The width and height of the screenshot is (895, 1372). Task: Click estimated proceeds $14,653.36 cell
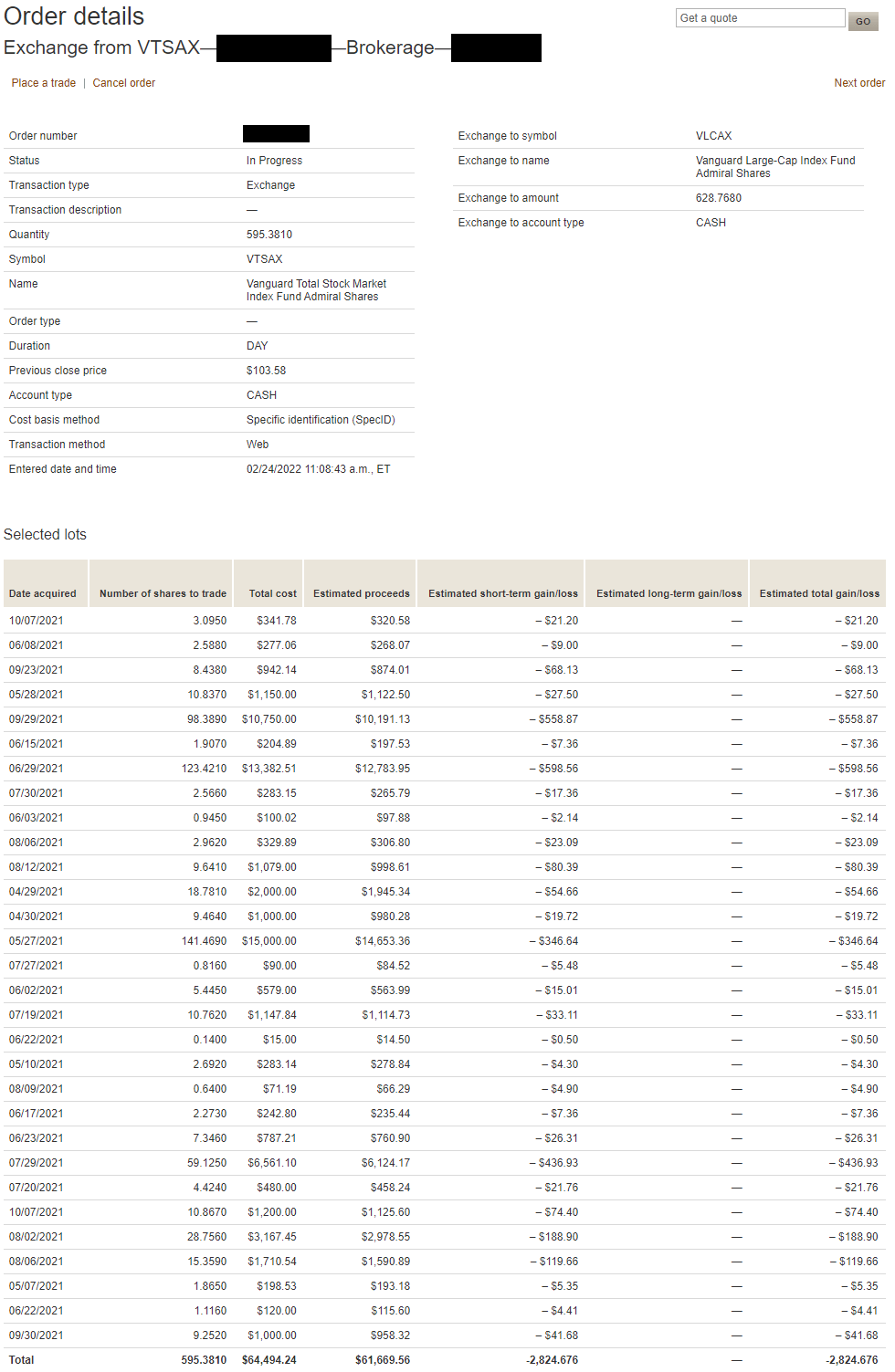click(383, 941)
